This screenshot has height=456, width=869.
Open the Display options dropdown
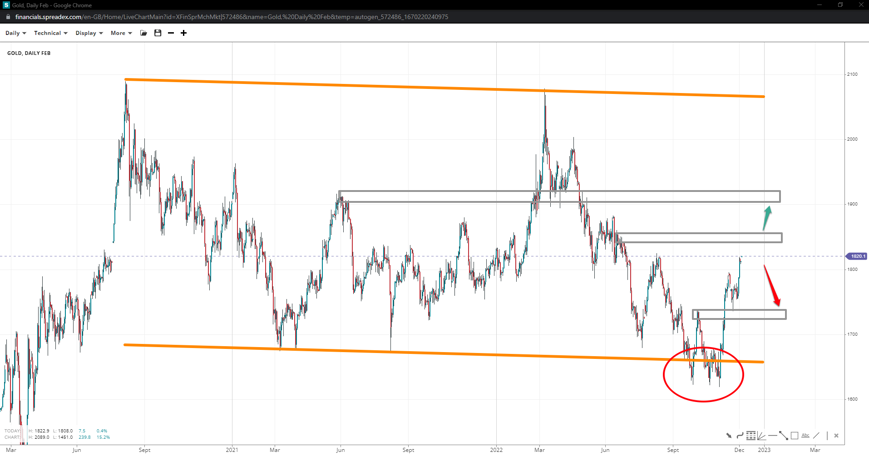pos(89,33)
